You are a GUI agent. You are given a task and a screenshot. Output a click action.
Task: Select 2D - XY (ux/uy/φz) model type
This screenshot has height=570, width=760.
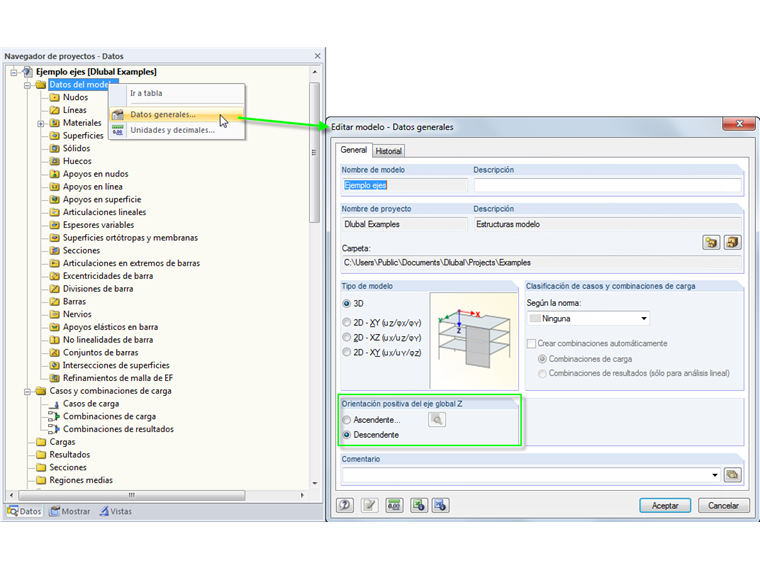(347, 352)
